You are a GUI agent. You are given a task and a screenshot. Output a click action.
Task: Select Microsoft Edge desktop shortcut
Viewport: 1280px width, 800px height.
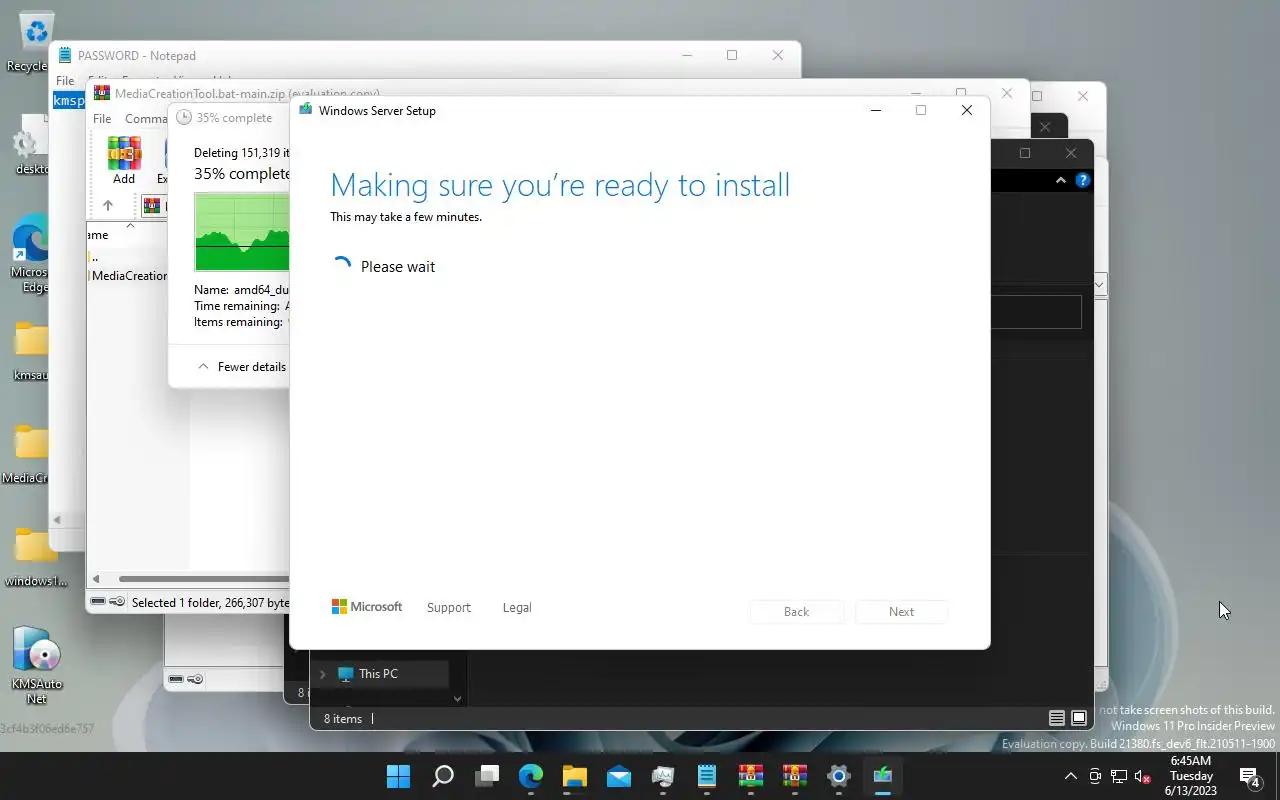coord(30,255)
